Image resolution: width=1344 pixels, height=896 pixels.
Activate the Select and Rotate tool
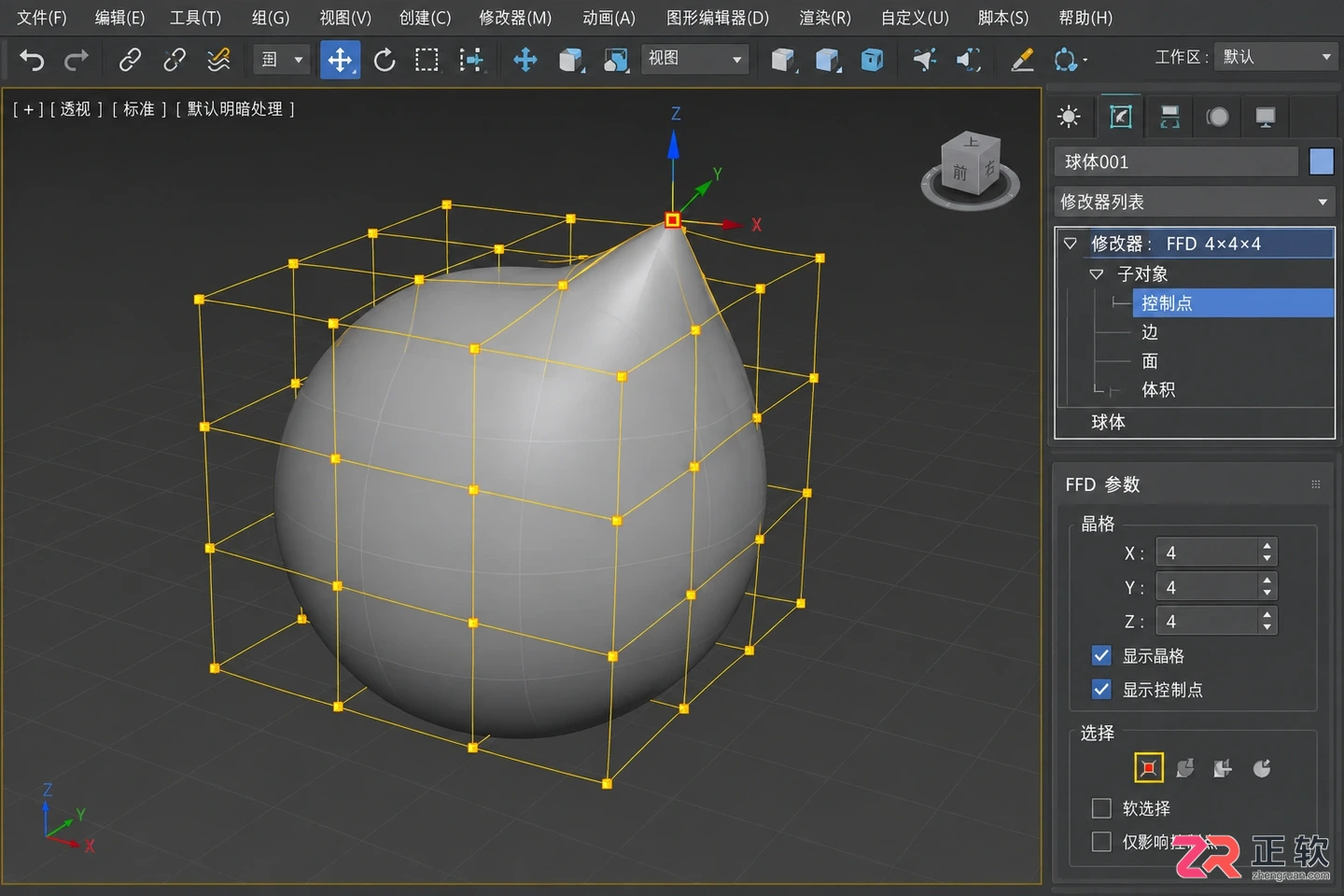pyautogui.click(x=385, y=61)
